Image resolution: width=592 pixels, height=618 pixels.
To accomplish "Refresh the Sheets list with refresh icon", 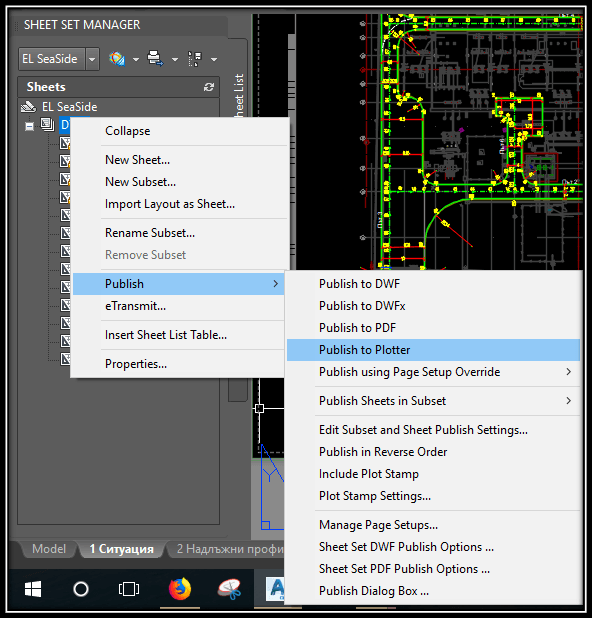I will (x=209, y=87).
